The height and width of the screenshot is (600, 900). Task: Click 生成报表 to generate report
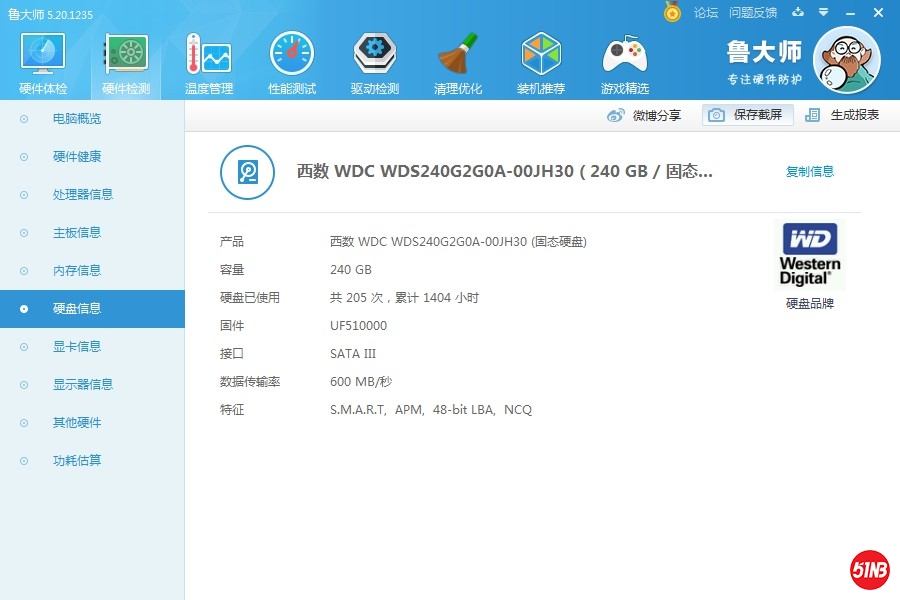pos(843,115)
